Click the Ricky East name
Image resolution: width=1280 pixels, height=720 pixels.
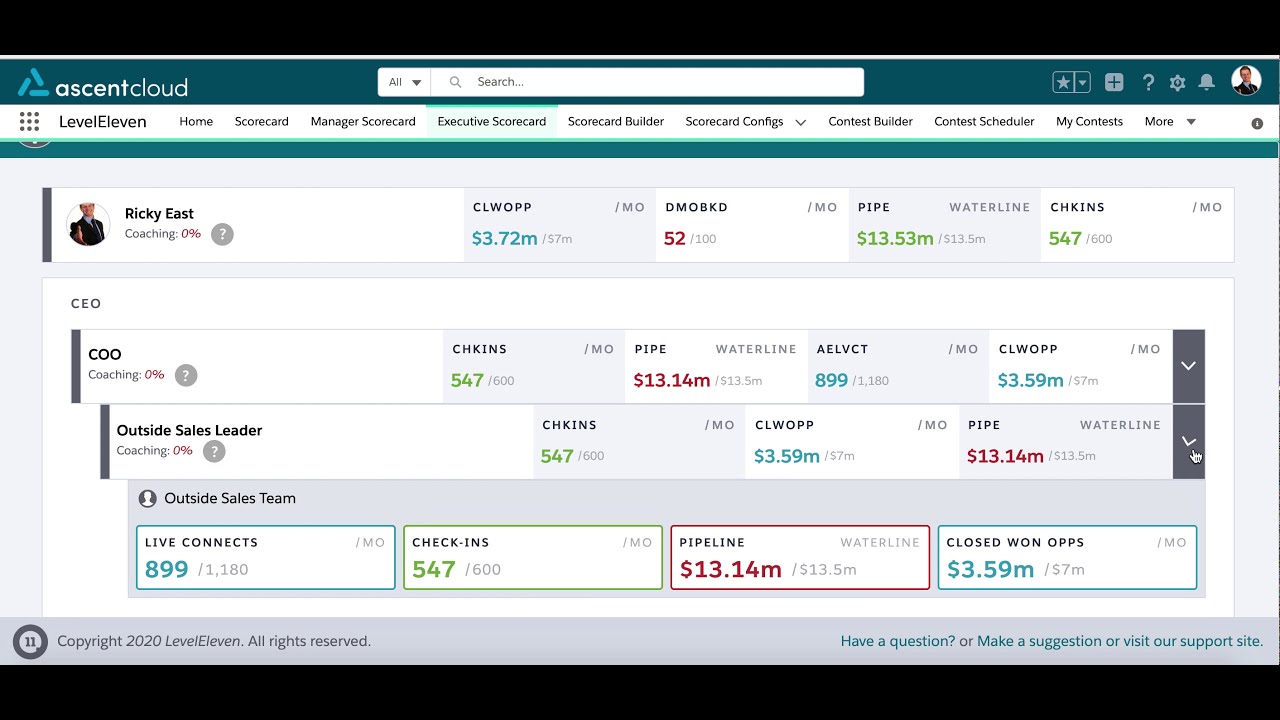pyautogui.click(x=159, y=213)
